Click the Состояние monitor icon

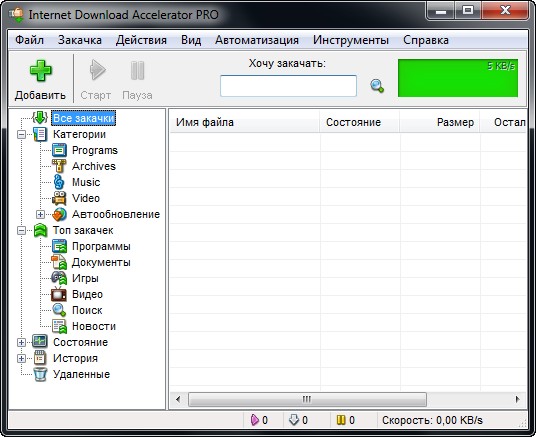coord(40,342)
